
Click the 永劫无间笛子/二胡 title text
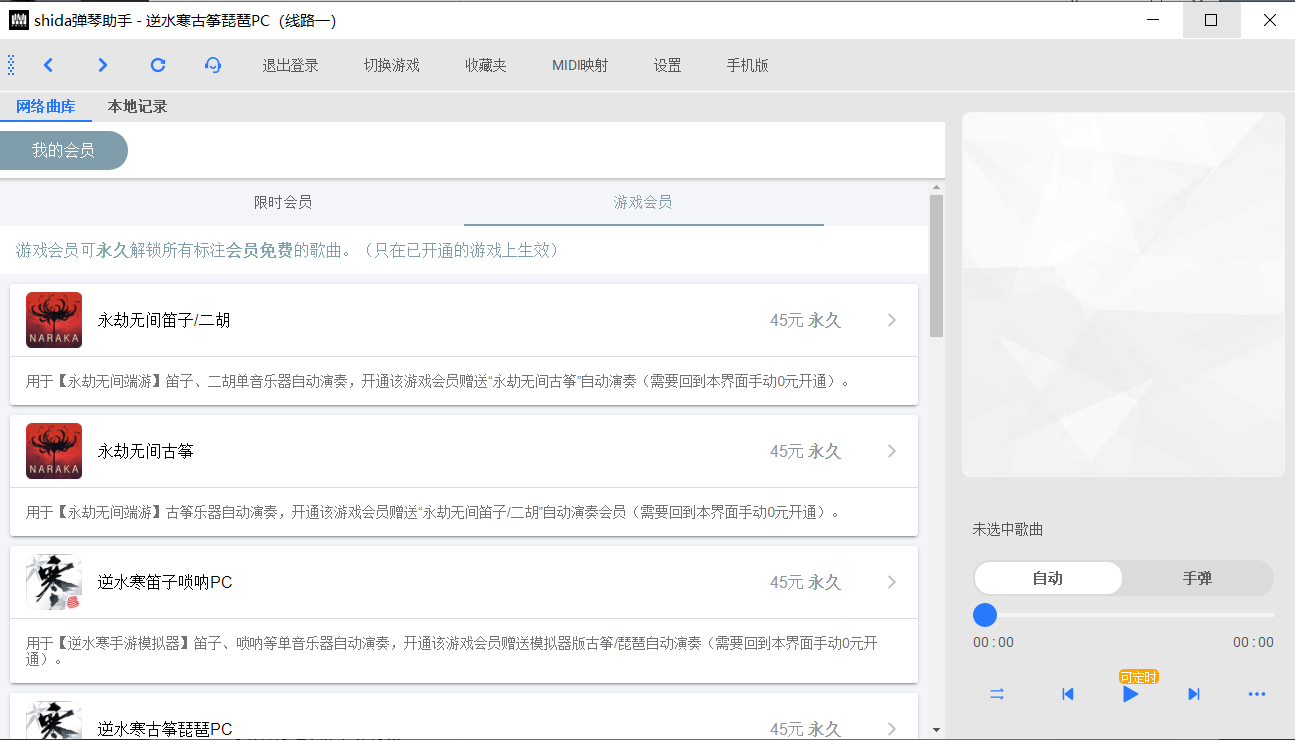click(164, 320)
